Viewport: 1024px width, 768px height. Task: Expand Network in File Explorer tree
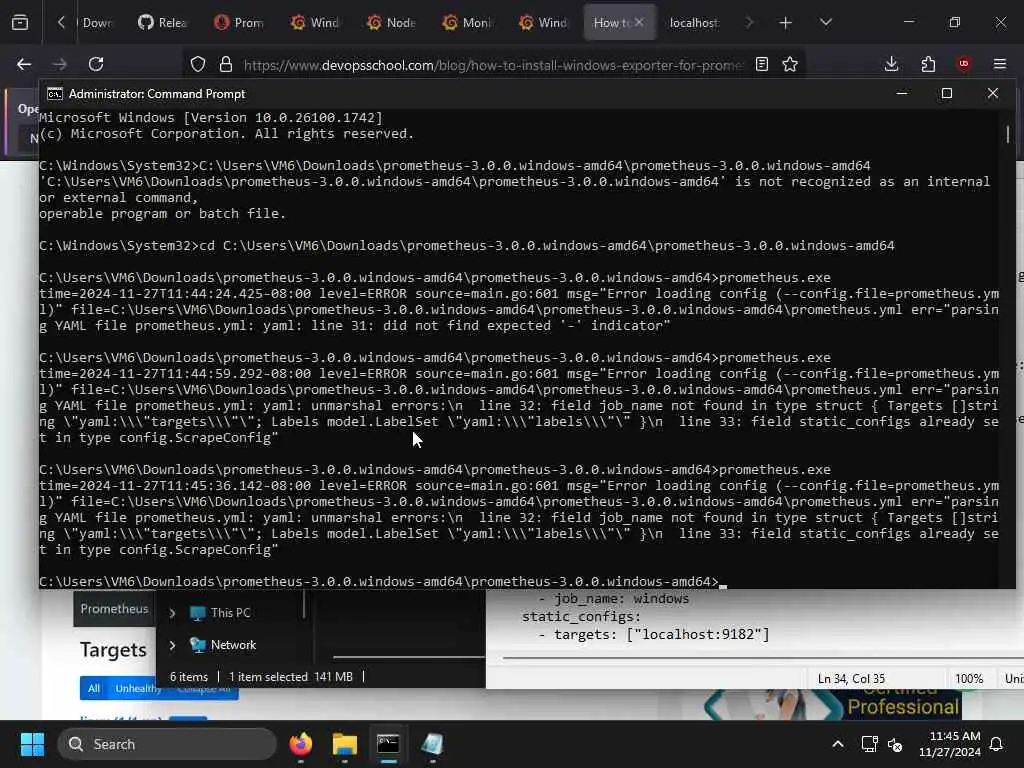pyautogui.click(x=172, y=645)
